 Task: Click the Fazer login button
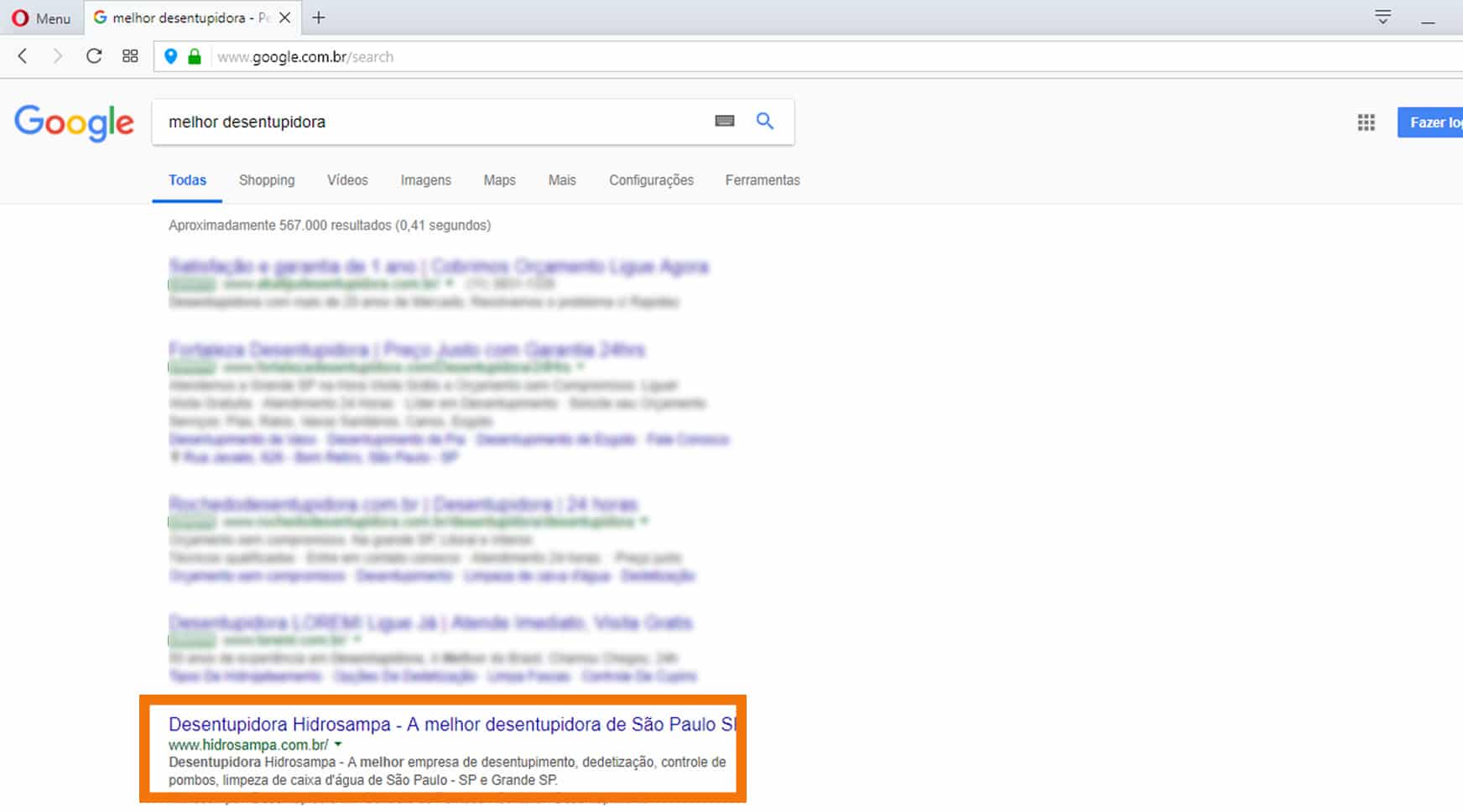coord(1430,122)
